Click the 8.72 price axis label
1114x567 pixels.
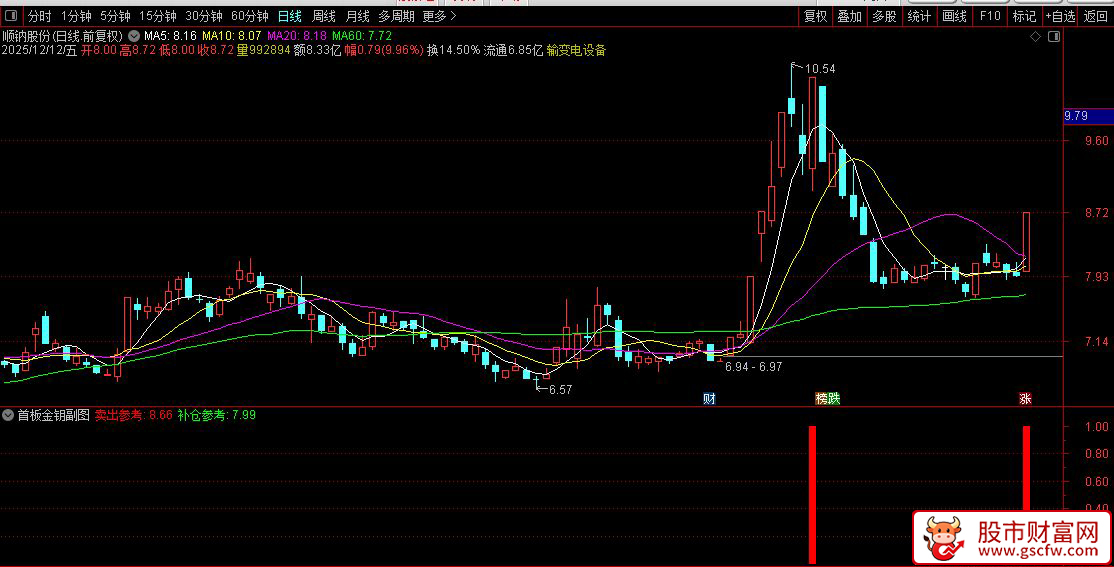[1097, 212]
